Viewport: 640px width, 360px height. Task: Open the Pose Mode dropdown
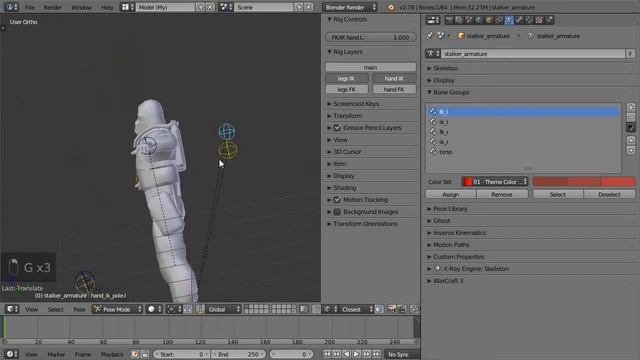(x=117, y=309)
